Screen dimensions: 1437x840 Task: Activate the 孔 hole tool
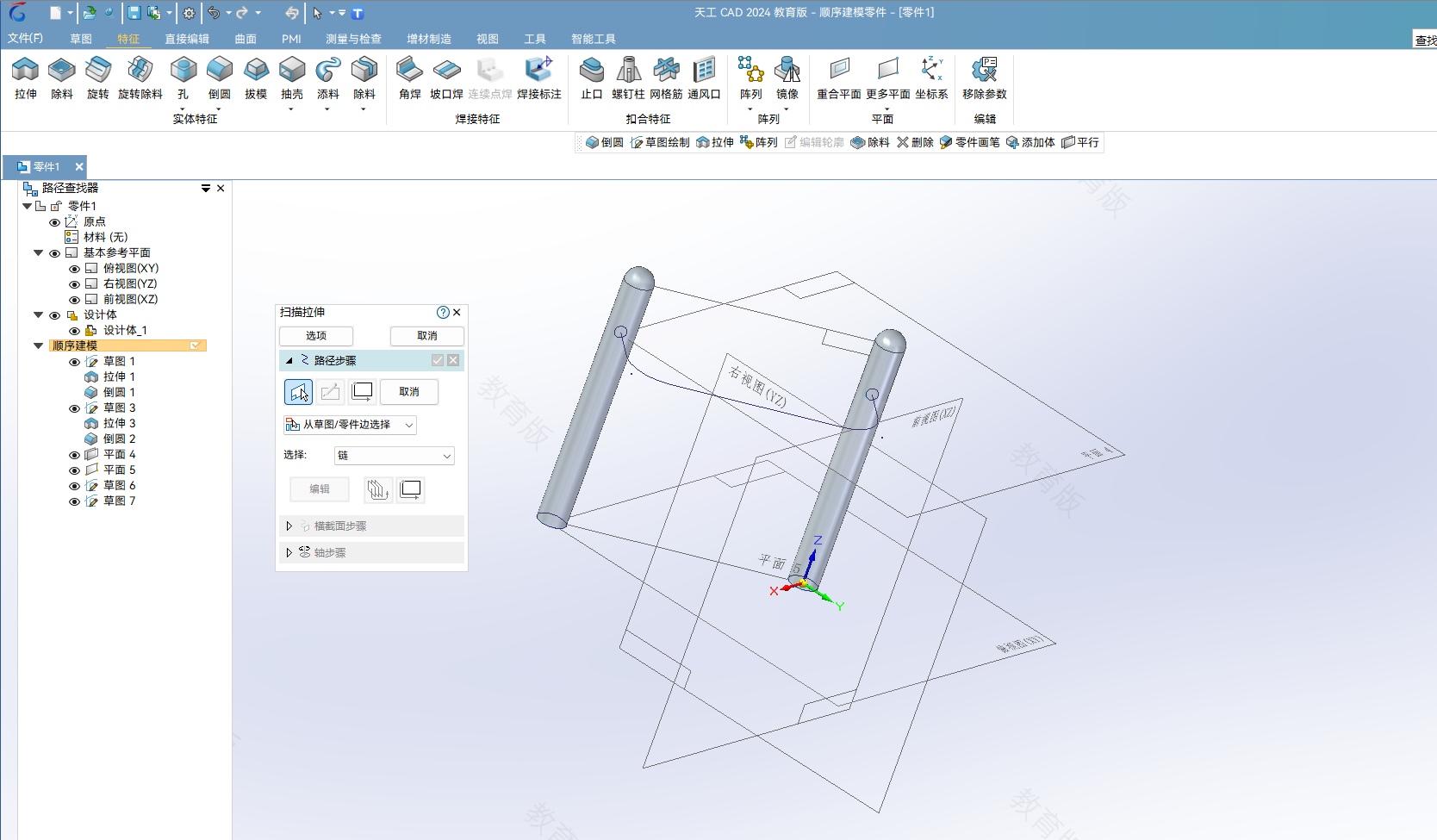(x=183, y=78)
